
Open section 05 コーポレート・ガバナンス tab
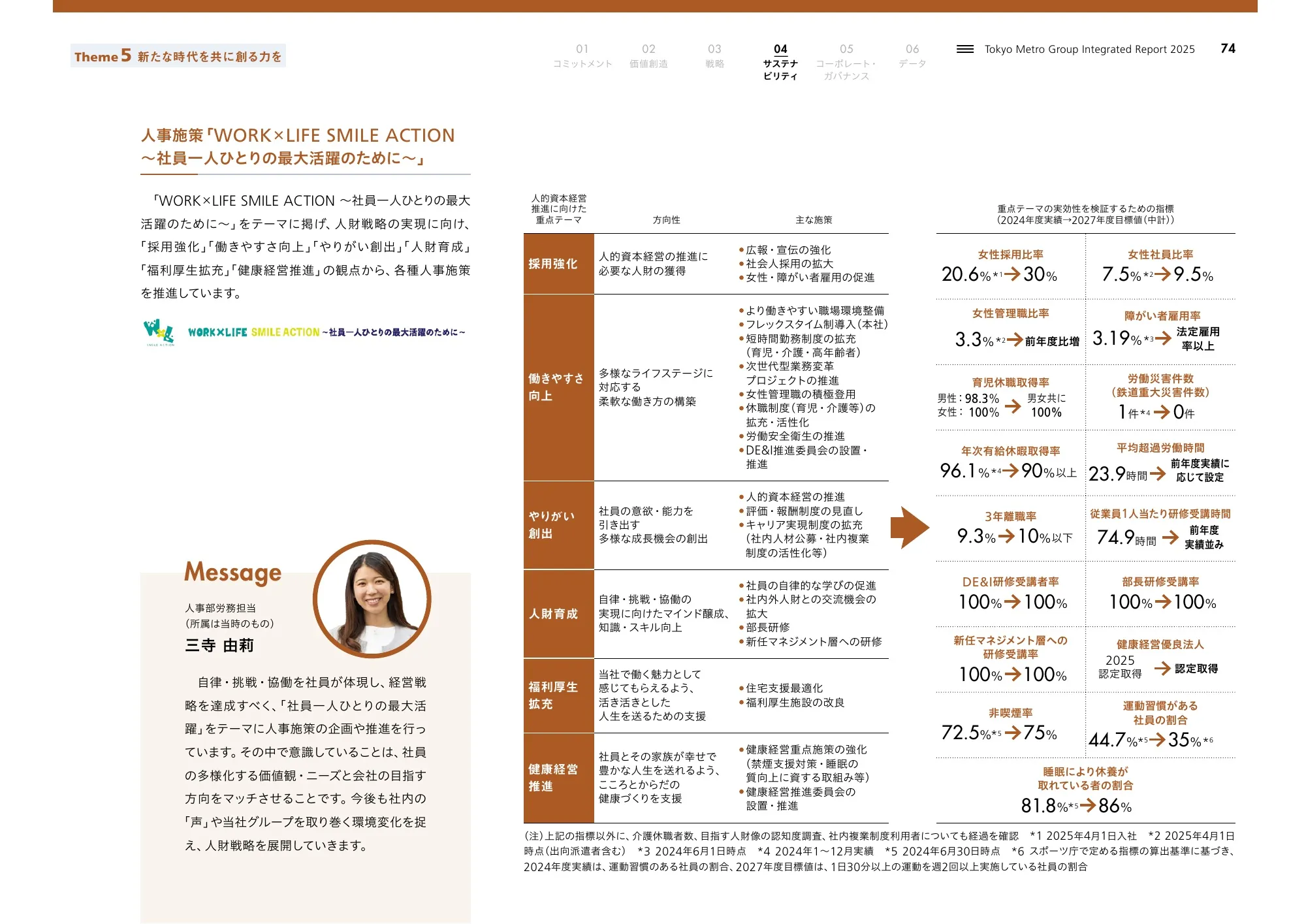click(x=846, y=62)
